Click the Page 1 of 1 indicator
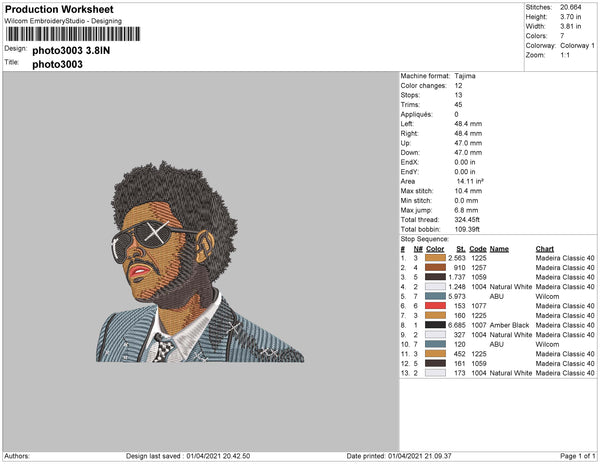This screenshot has width=600, height=464. tap(577, 456)
